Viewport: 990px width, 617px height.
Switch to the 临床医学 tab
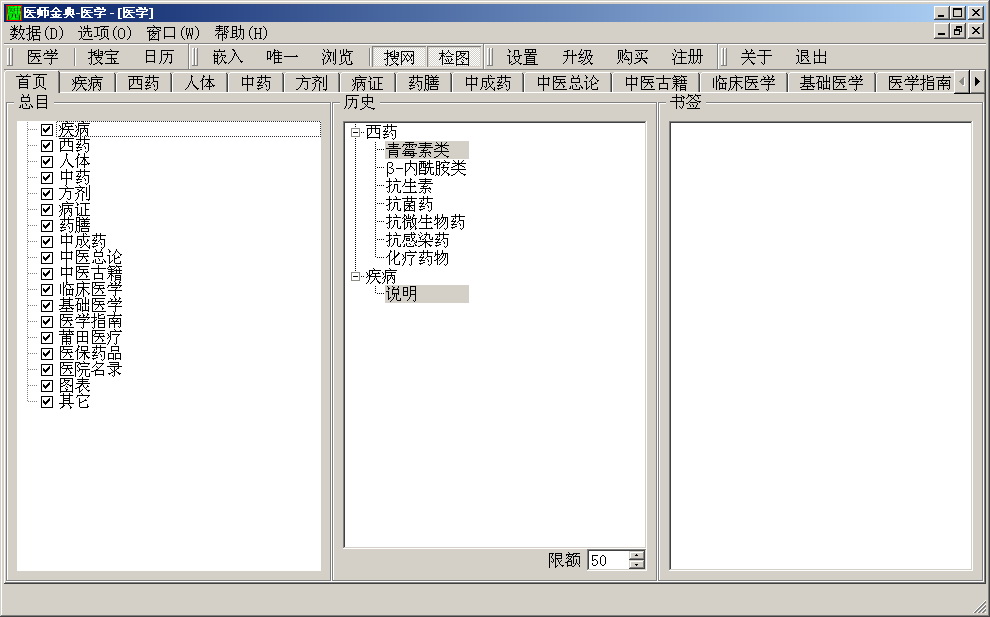point(744,83)
